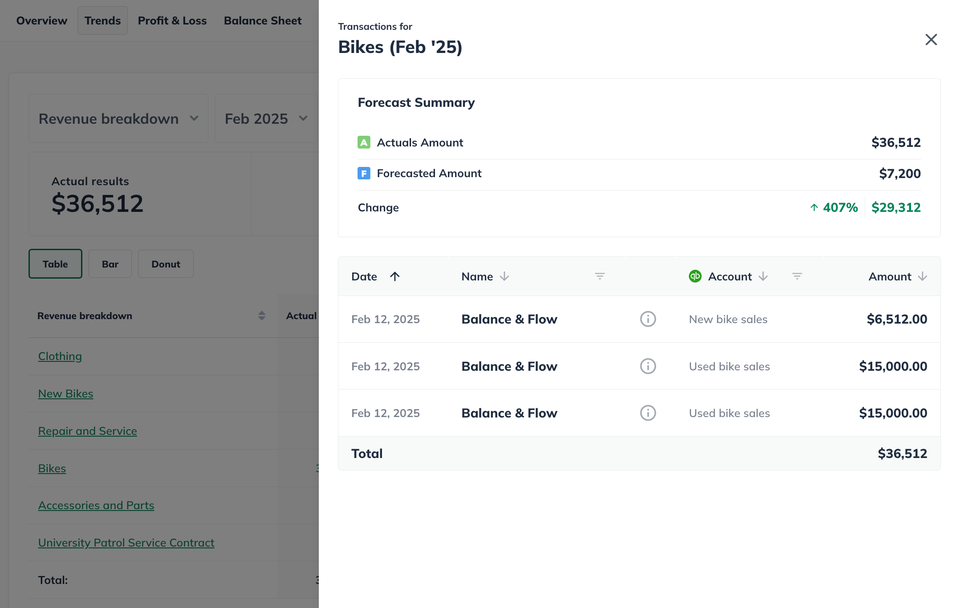This screenshot has height=608, width=960.
Task: Switch to the Overview tab
Action: (42, 20)
